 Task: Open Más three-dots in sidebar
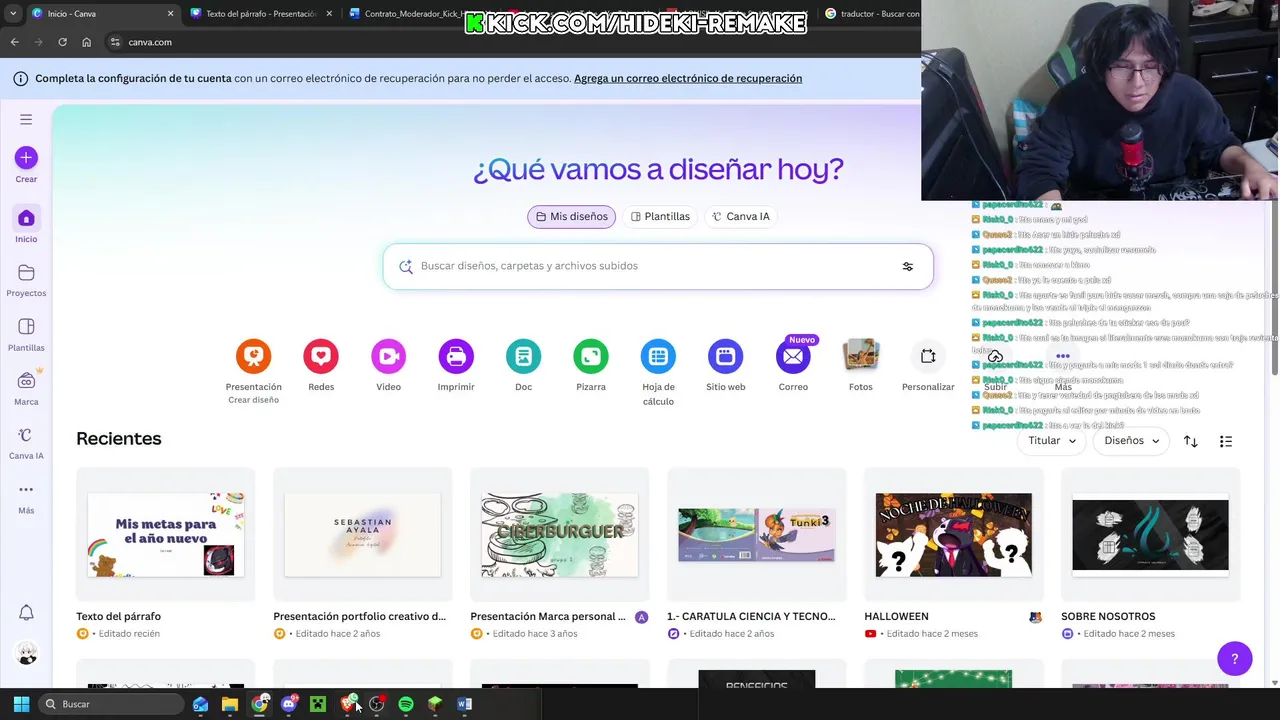tap(26, 497)
